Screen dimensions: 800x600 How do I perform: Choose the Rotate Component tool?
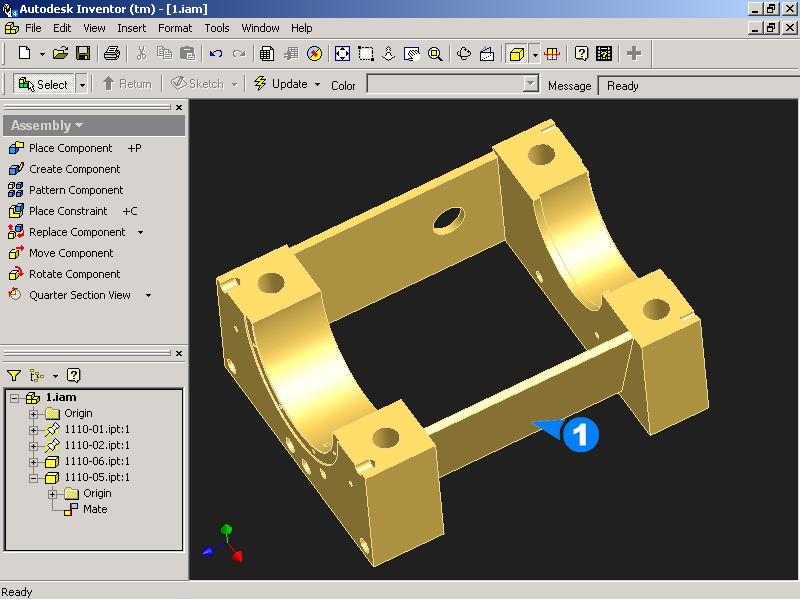[74, 274]
